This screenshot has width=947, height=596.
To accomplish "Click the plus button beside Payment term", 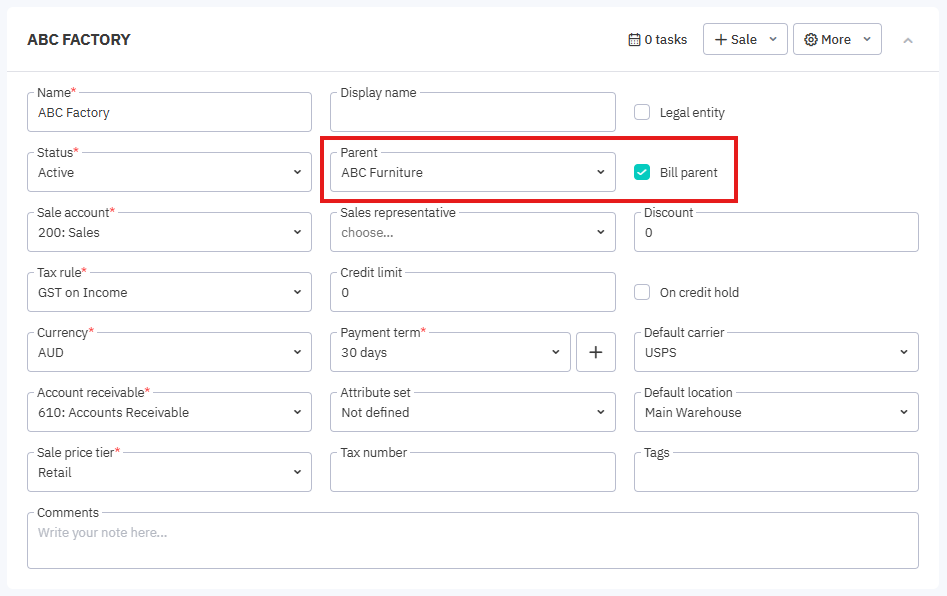I will pyautogui.click(x=596, y=352).
